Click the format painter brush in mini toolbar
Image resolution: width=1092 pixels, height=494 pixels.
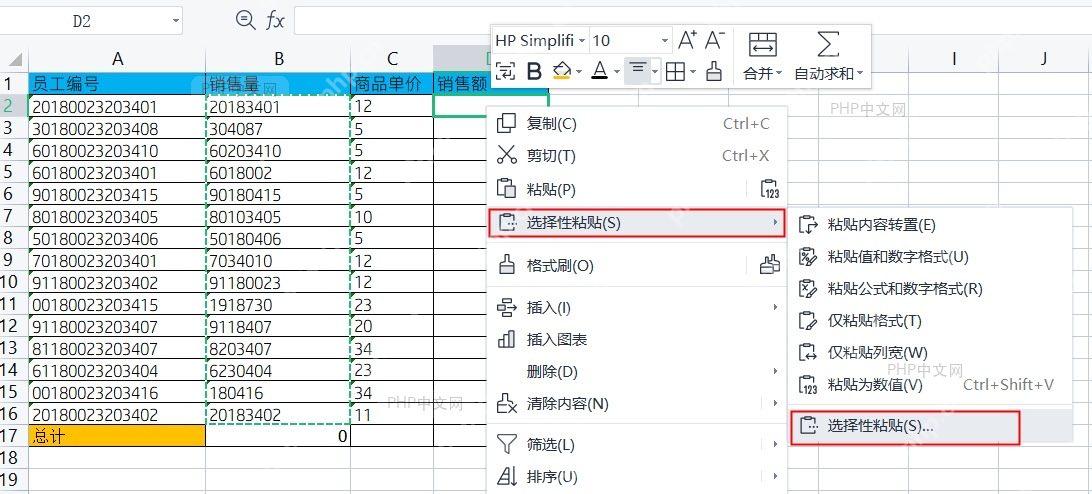click(x=714, y=70)
